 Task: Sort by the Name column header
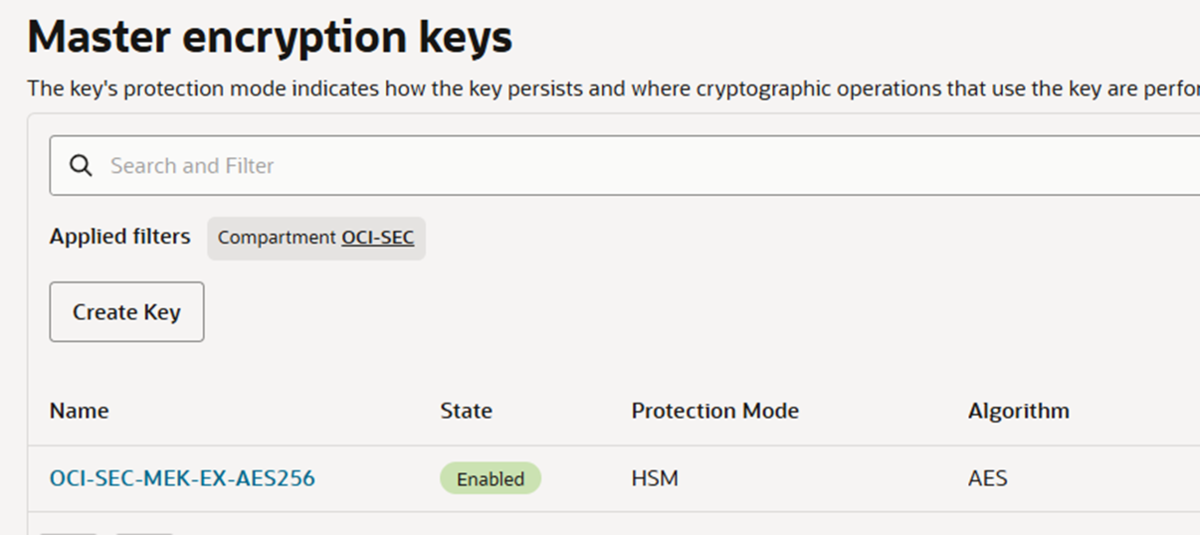click(79, 411)
